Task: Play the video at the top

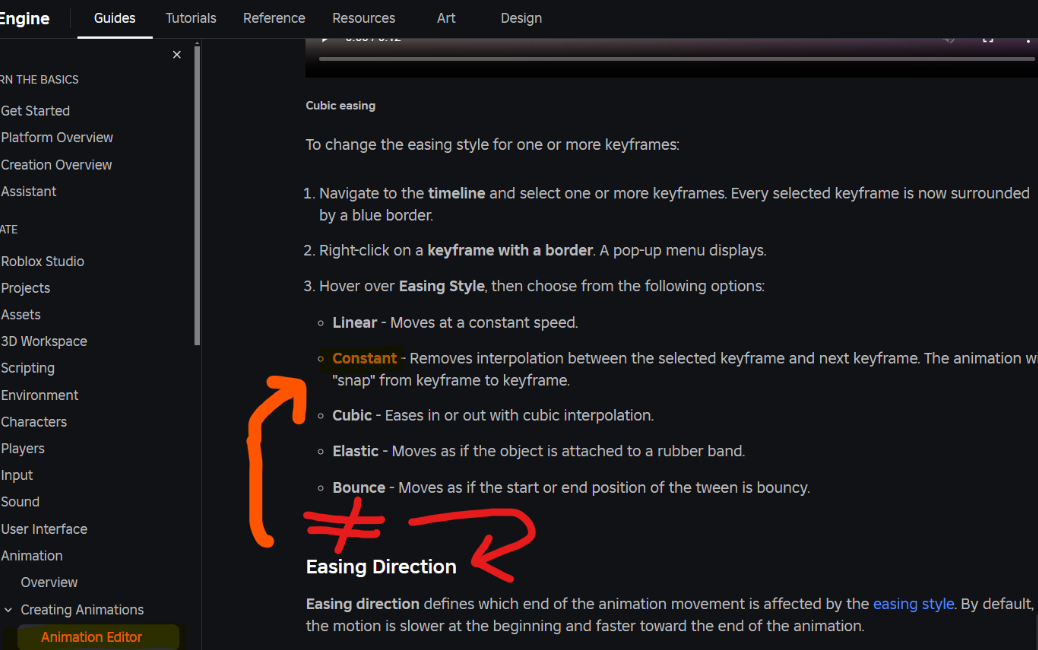Action: [322, 39]
